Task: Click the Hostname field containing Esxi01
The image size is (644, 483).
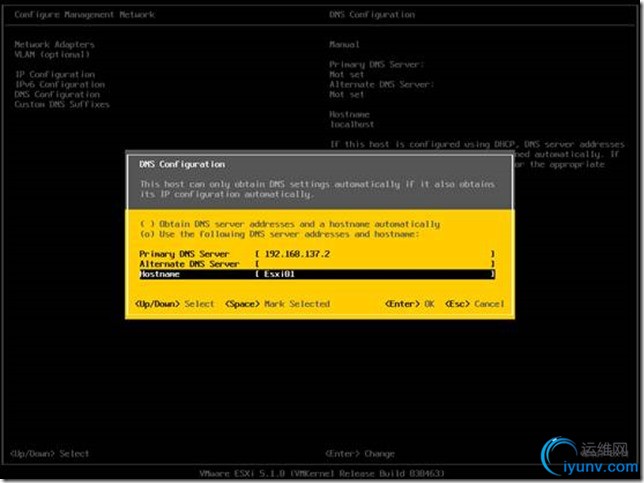Action: click(x=375, y=274)
